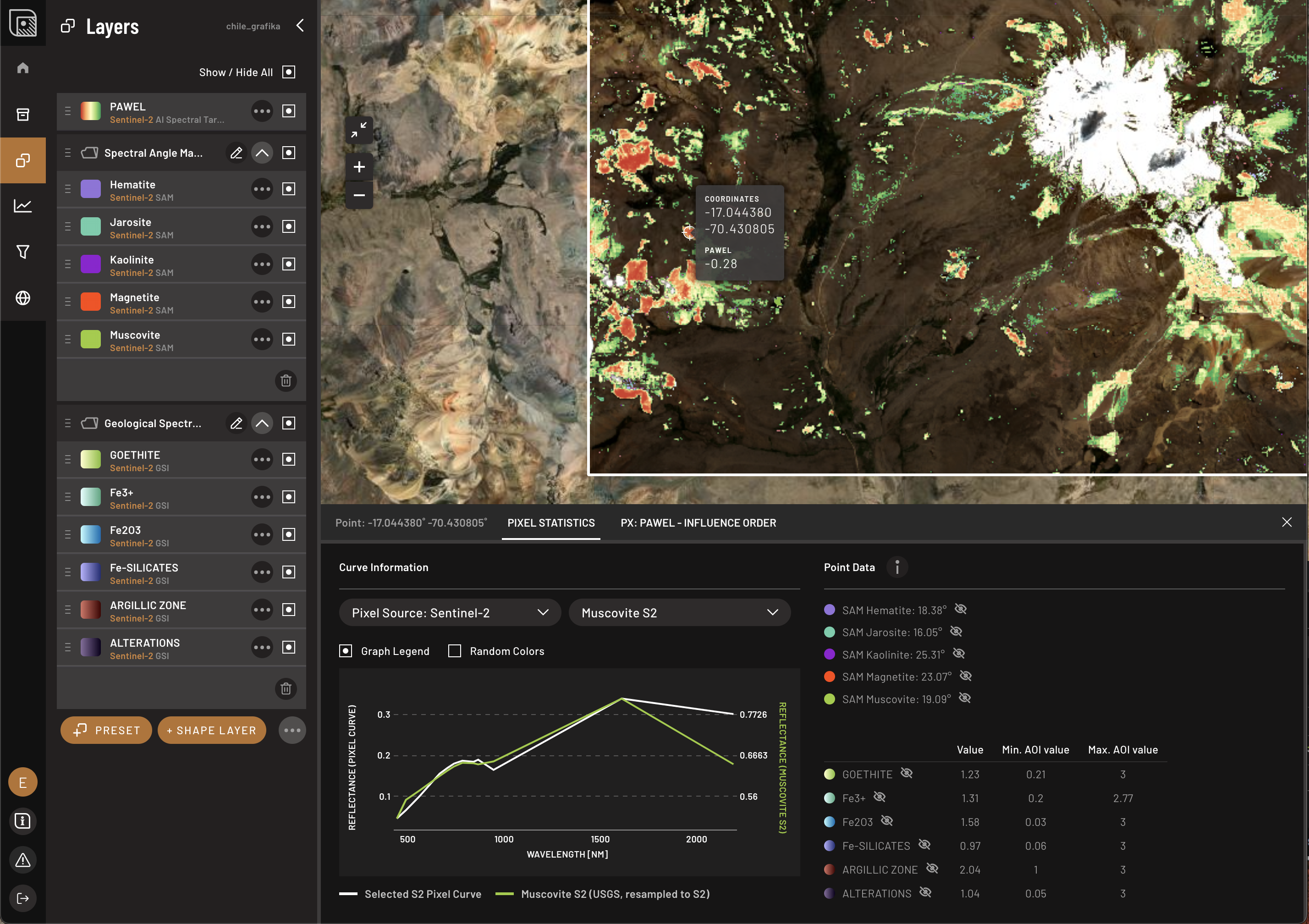Collapse the map fullscreen arrows icon
Image resolution: width=1309 pixels, height=924 pixels.
358,131
